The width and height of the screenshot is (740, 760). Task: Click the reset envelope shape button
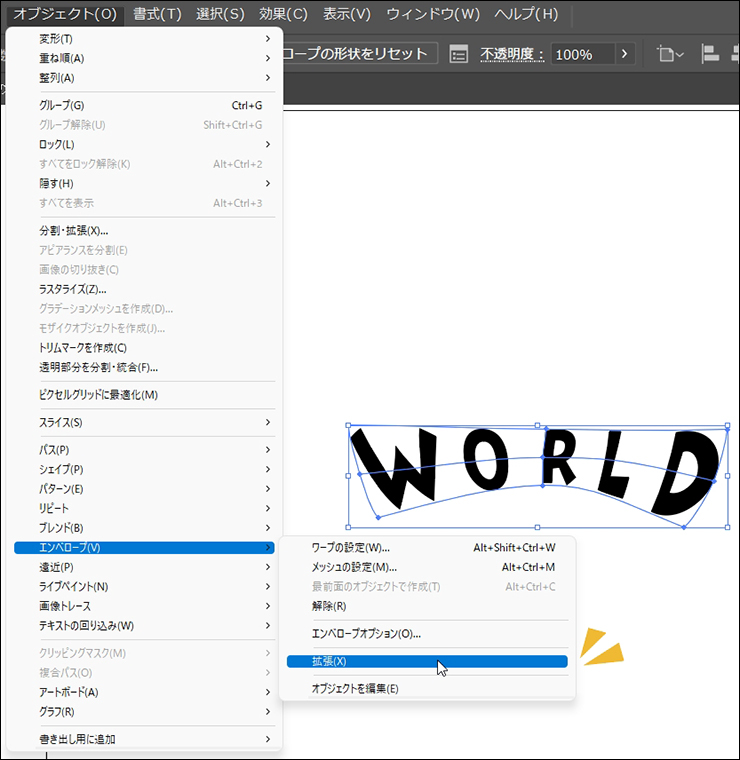pos(360,54)
